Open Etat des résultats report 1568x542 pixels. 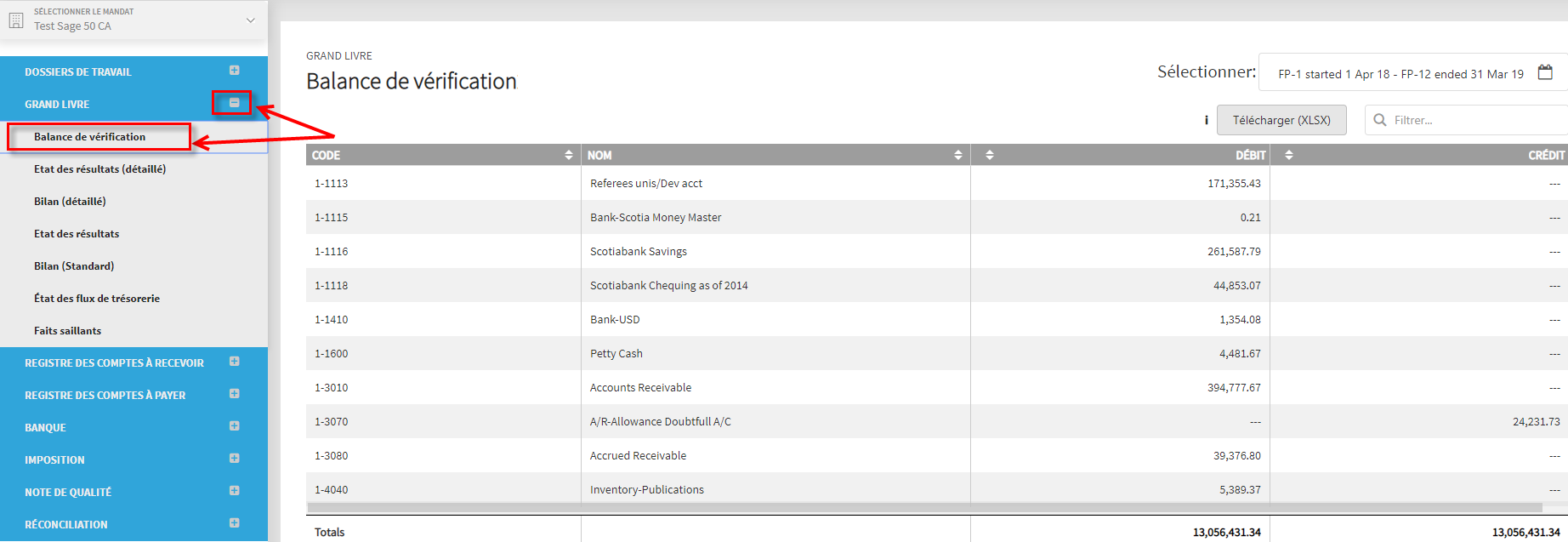[77, 234]
